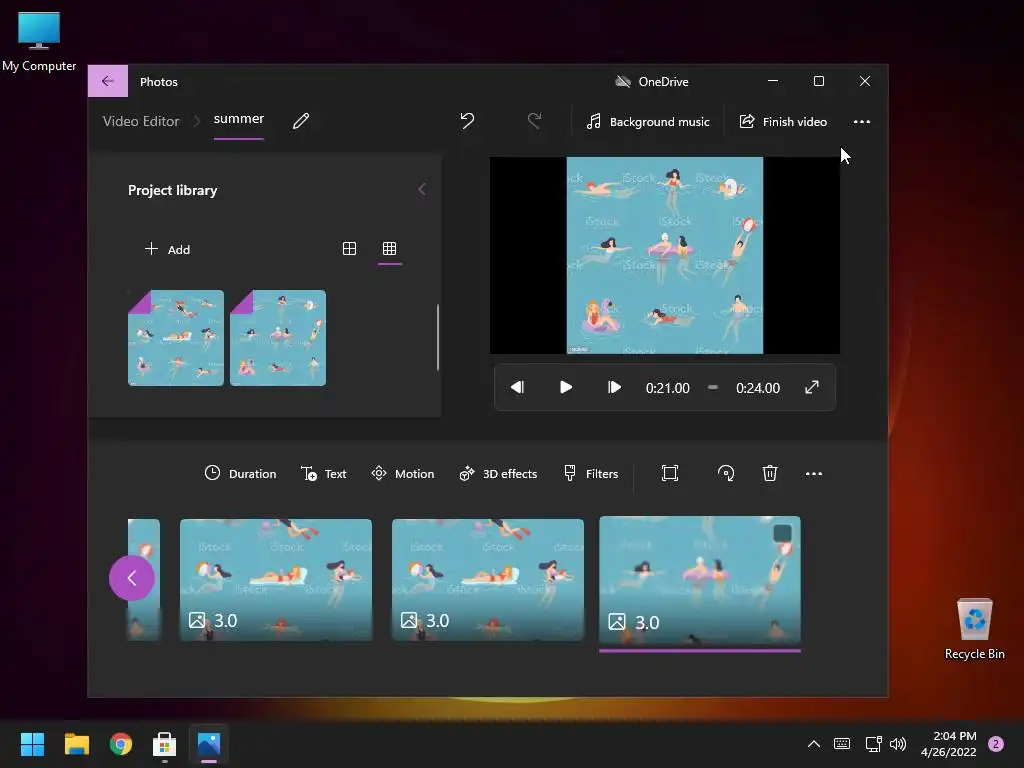Screen dimensions: 1024x768
Task: Select the first full 3.0 storyboard clip
Action: 276,579
